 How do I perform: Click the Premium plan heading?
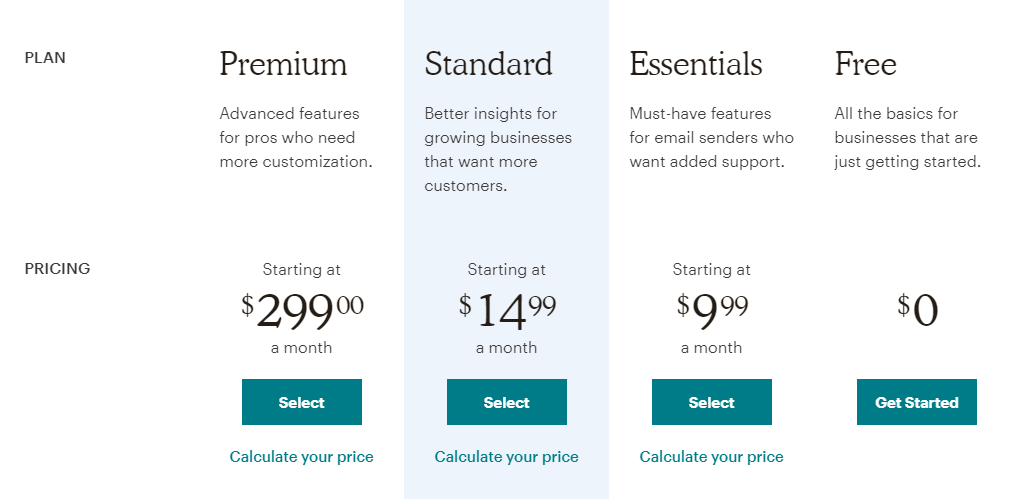(x=283, y=64)
